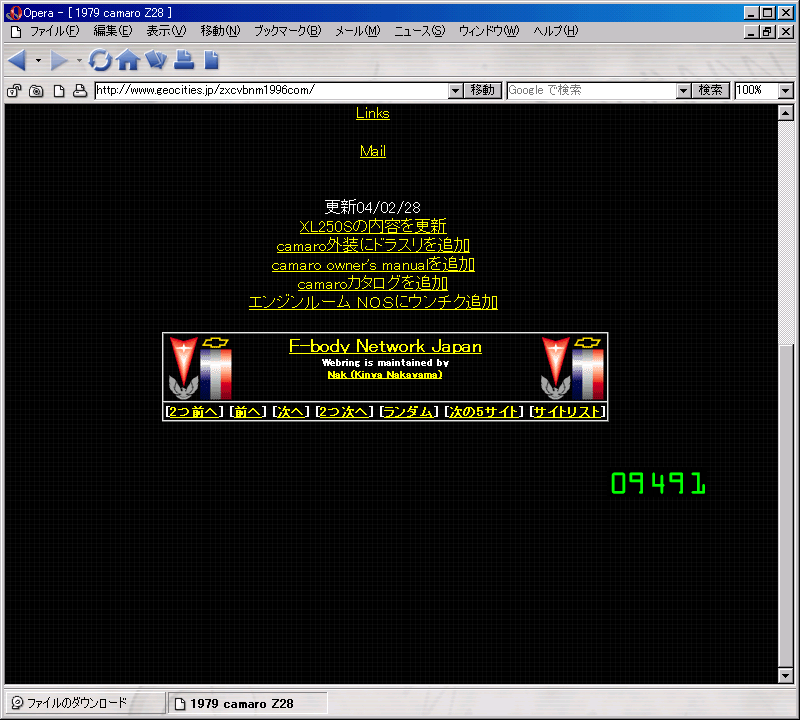The image size is (800, 720).
Task: Open the F-body Network Japan link
Action: click(x=385, y=346)
